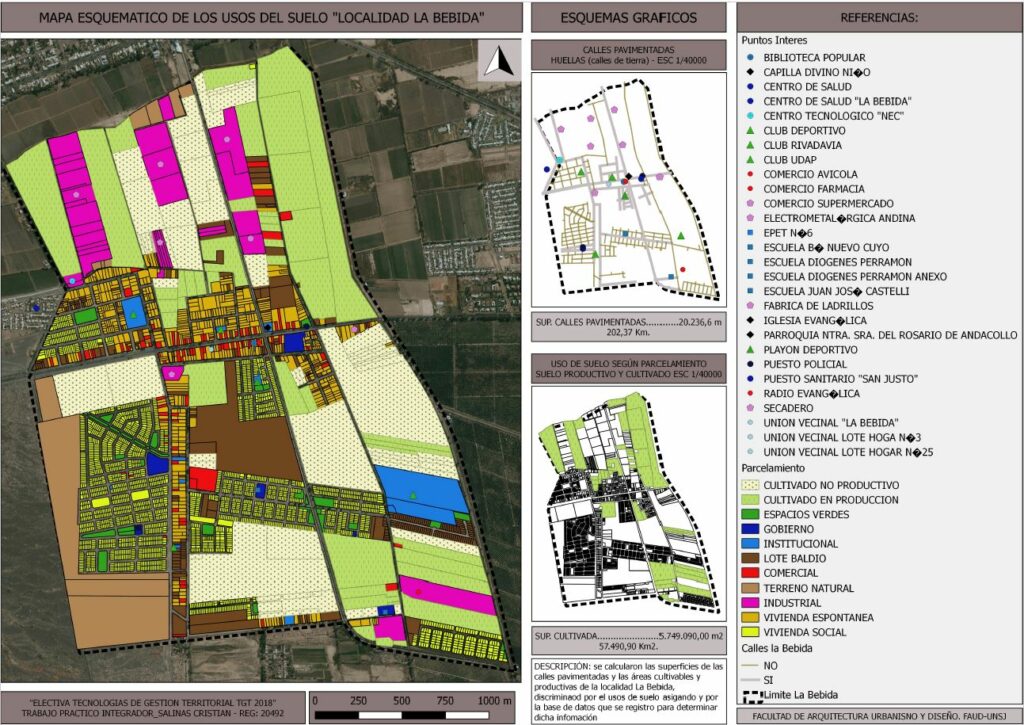Click the "REFERENCIAS:" panel header
The image size is (1024, 725).
click(x=879, y=18)
